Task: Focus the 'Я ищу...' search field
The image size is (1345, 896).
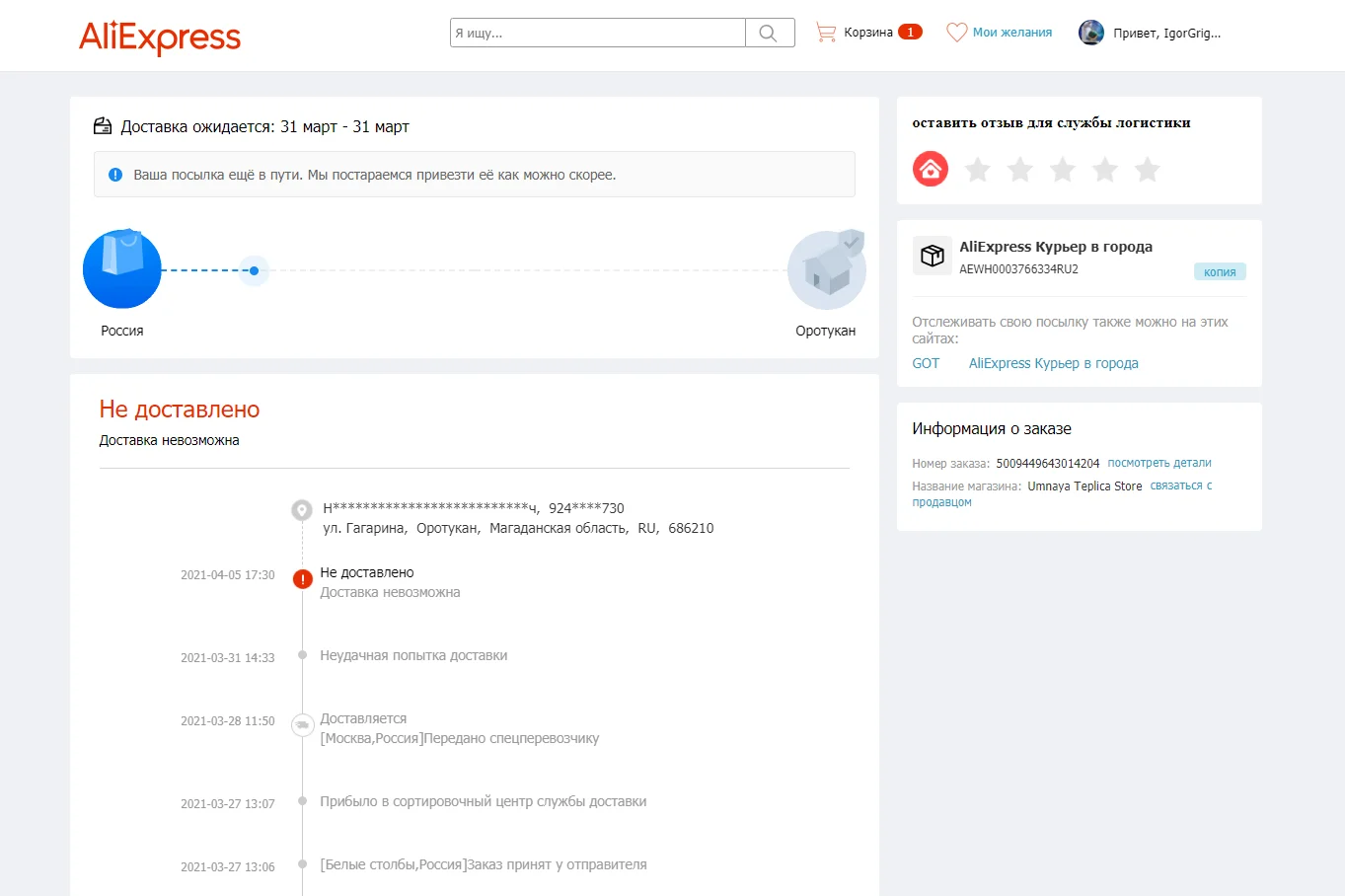Action: click(598, 33)
